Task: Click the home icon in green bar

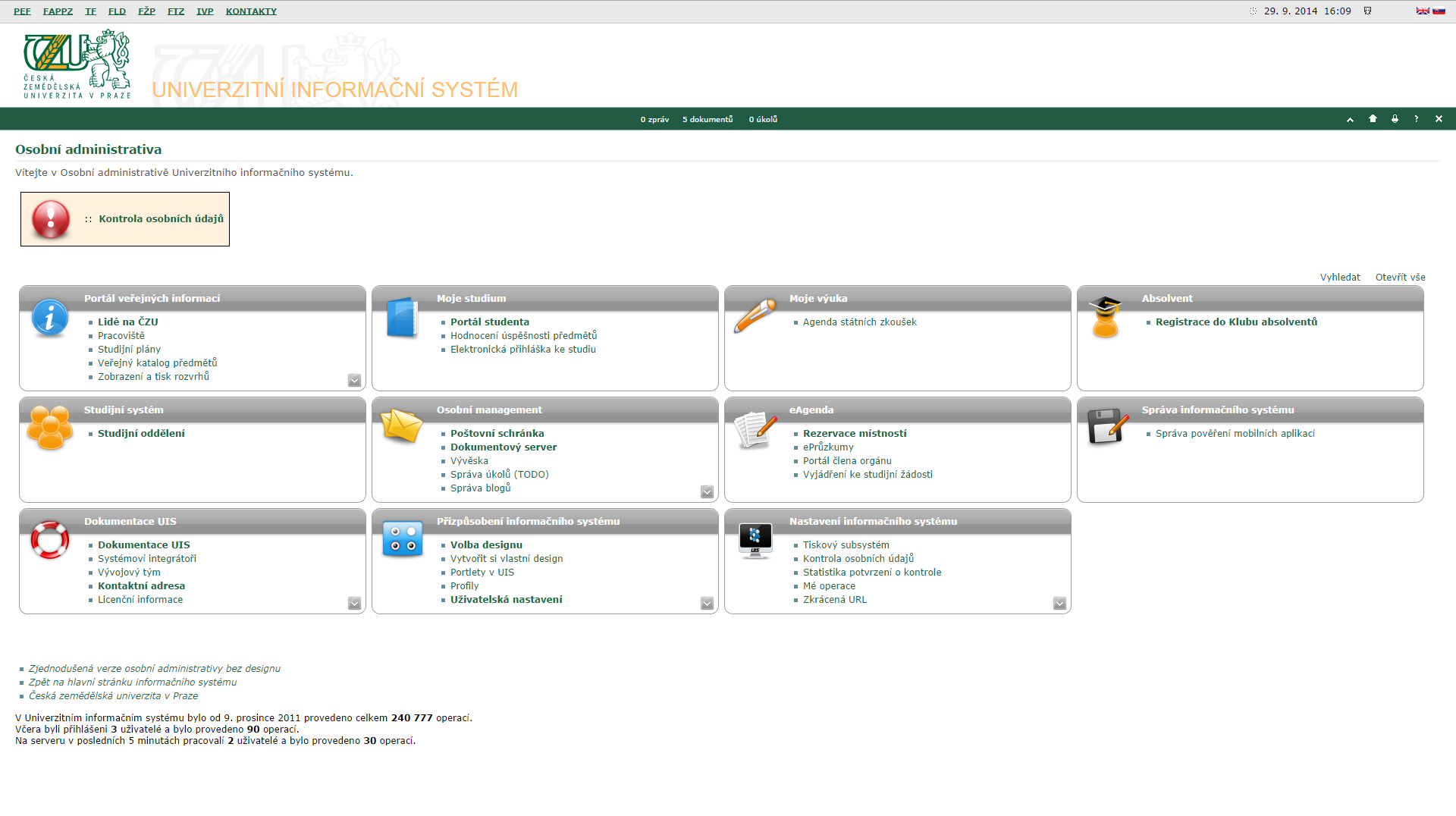Action: tap(1373, 119)
